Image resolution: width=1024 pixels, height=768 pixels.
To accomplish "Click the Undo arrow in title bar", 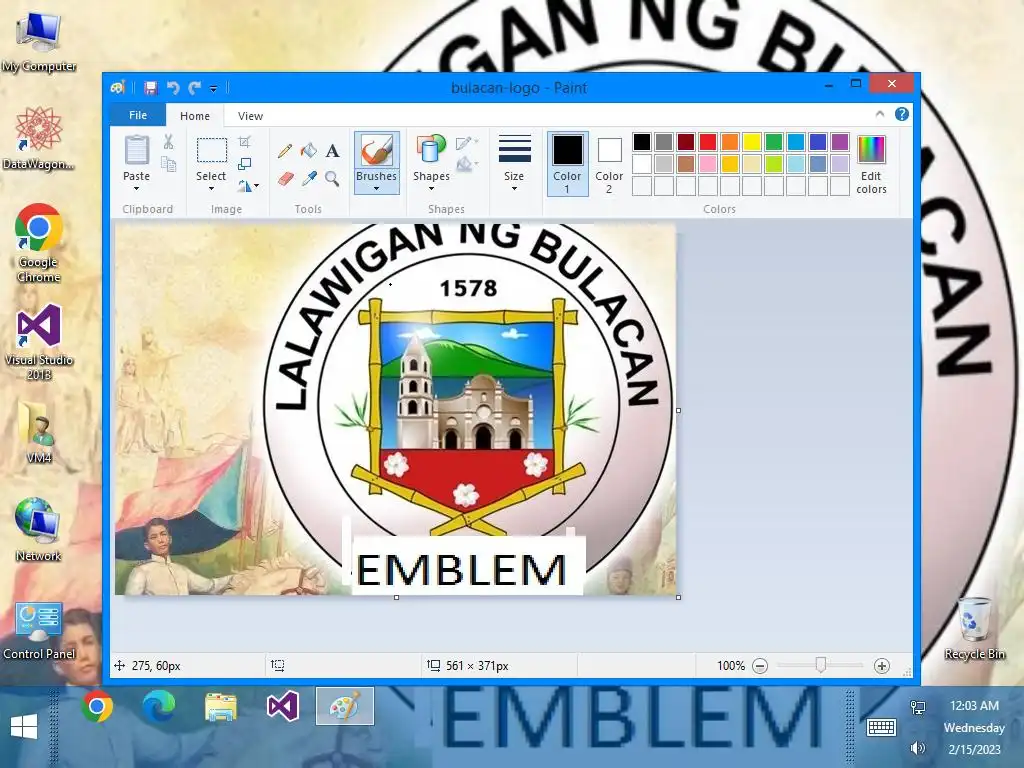I will [173, 88].
